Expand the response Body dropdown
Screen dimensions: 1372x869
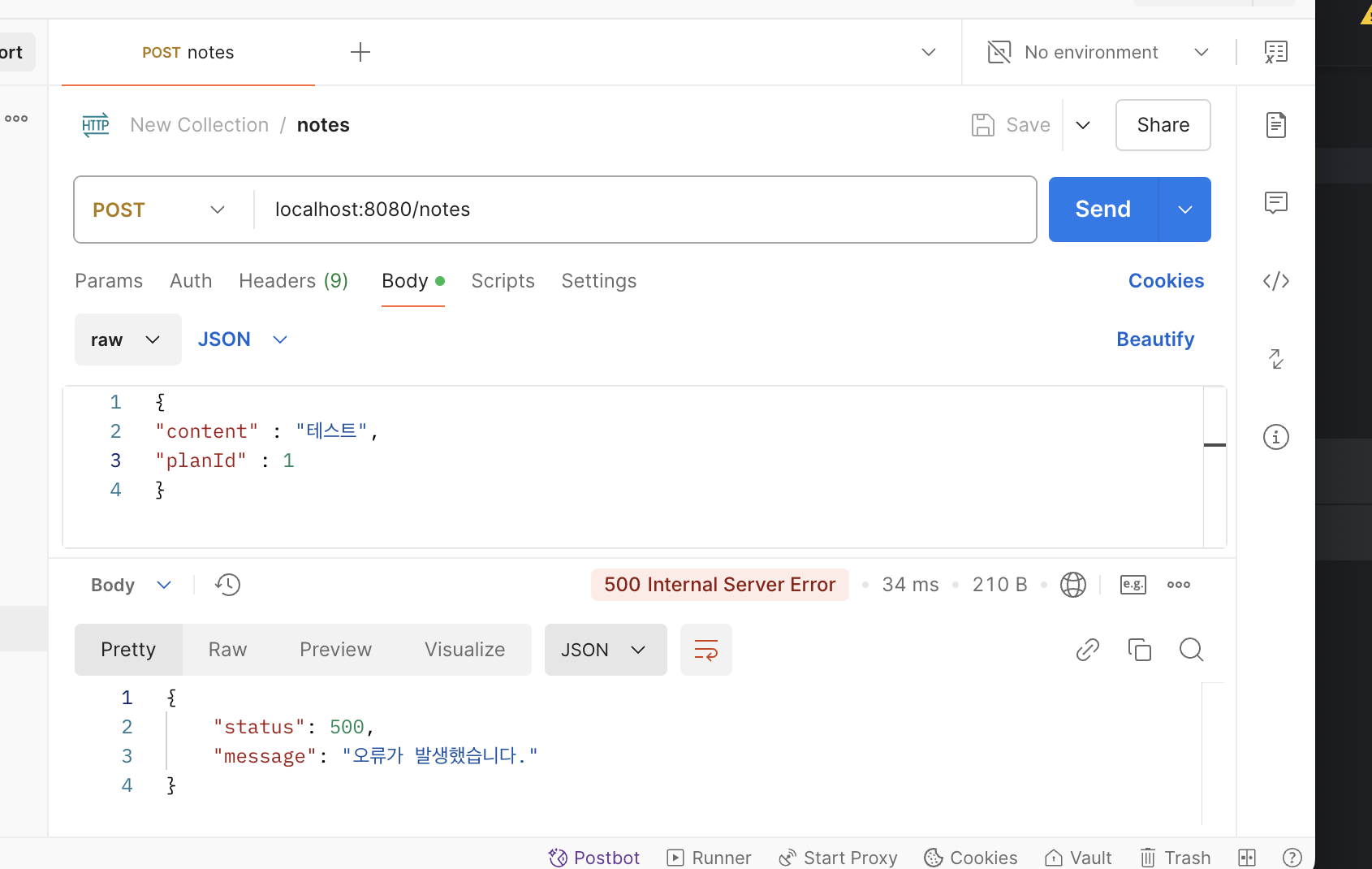[x=131, y=585]
